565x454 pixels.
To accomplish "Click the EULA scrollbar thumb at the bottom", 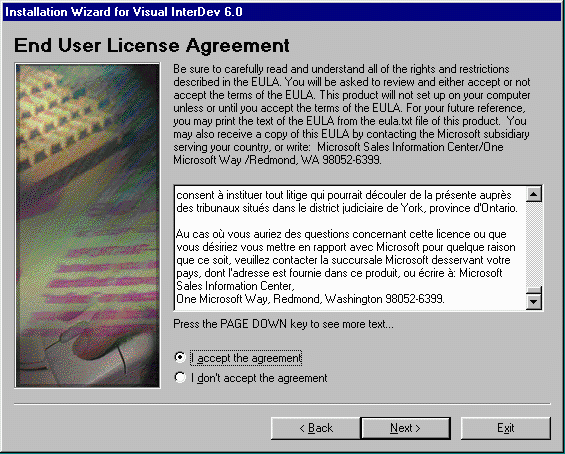I will tap(534, 290).
